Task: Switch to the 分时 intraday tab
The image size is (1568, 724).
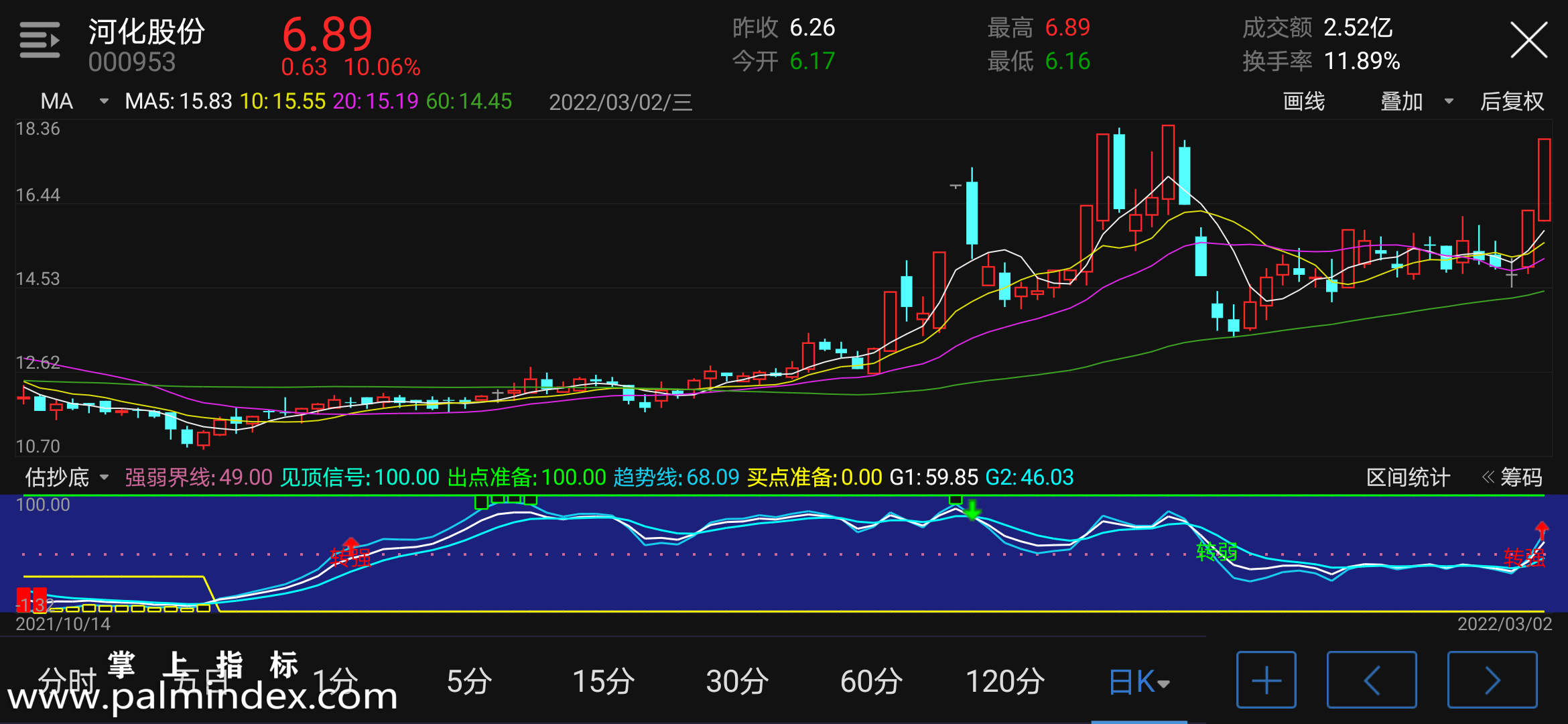Action: tap(67, 681)
